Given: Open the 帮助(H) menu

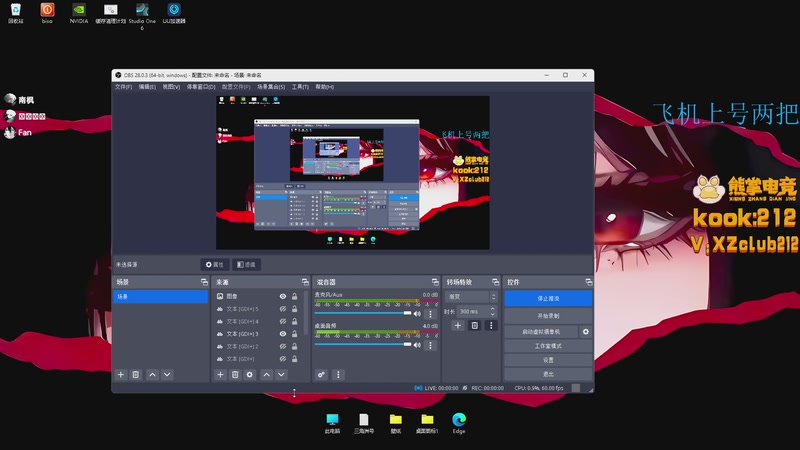Looking at the screenshot, I should [324, 87].
